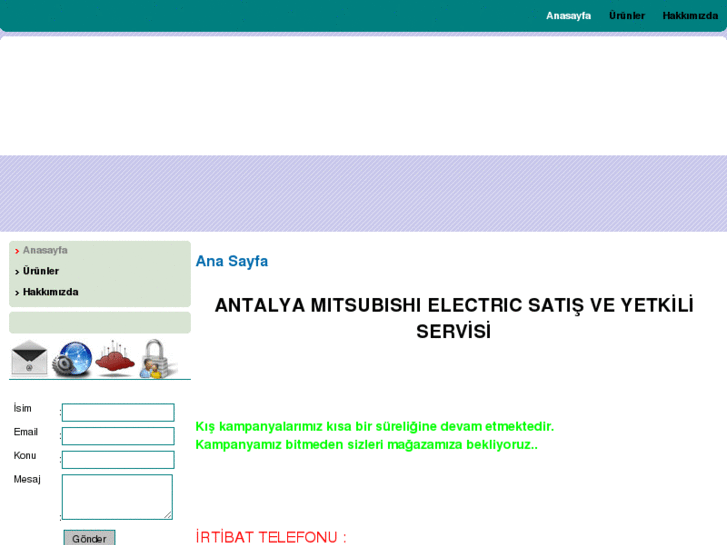Click the Kampanyamız bitmeden green text line
The image size is (727, 545).
pos(366,444)
